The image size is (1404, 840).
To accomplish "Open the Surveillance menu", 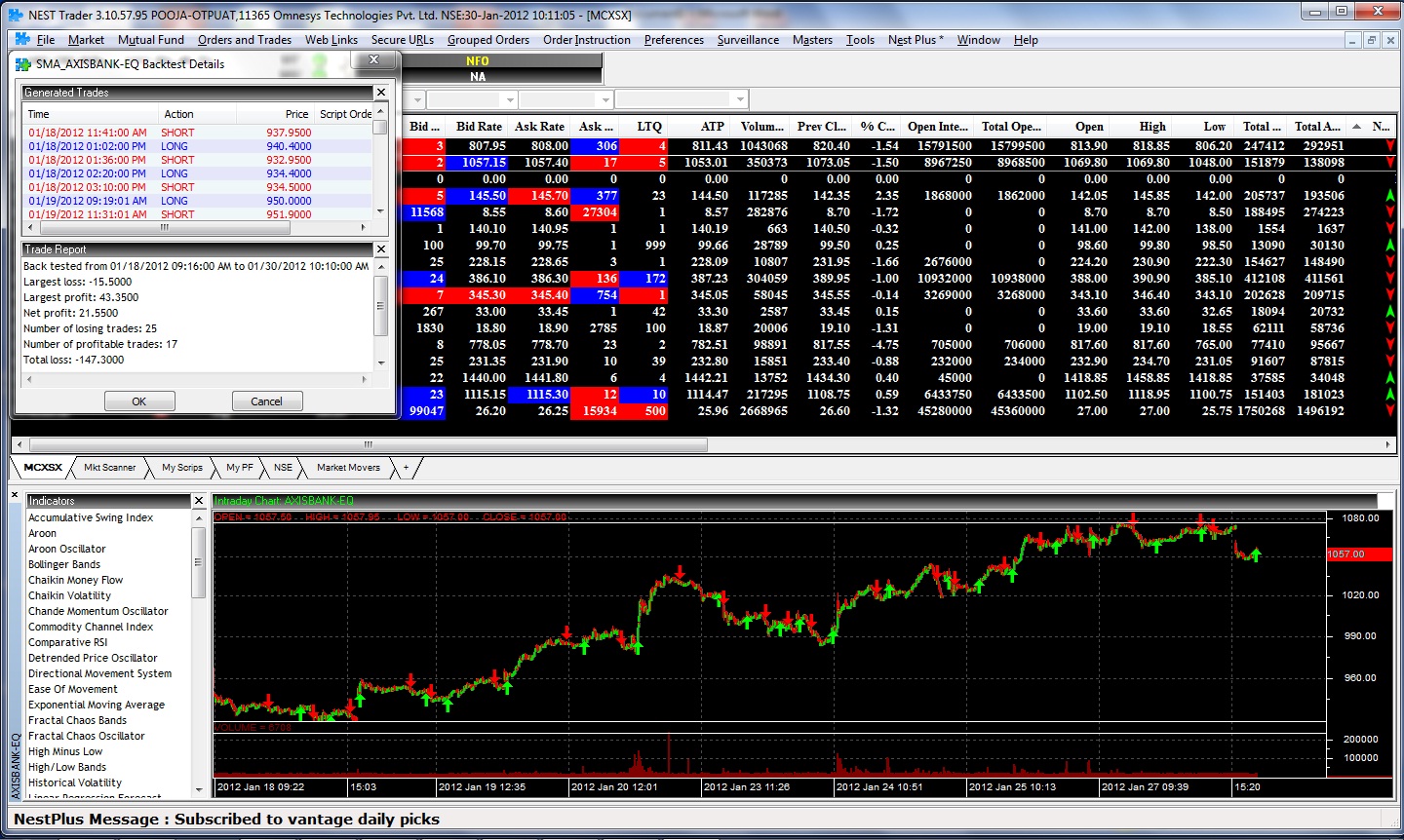I will 748,40.
